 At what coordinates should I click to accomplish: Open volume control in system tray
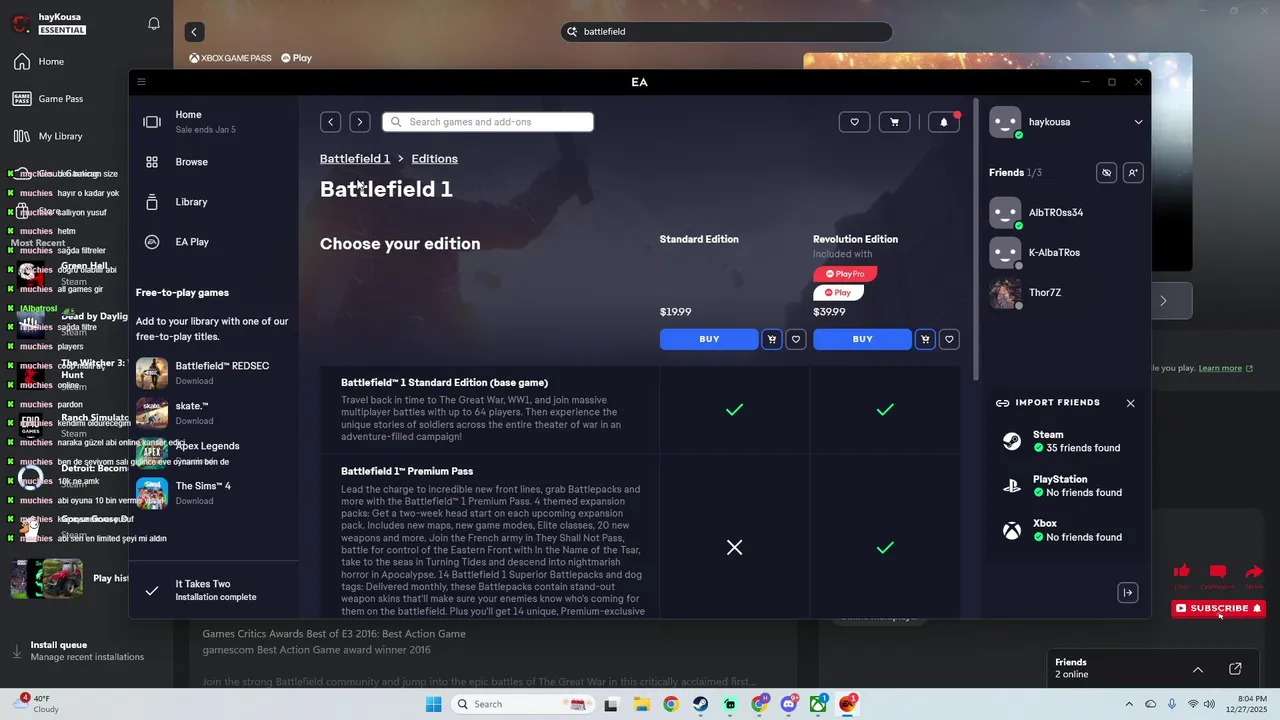pos(1210,704)
